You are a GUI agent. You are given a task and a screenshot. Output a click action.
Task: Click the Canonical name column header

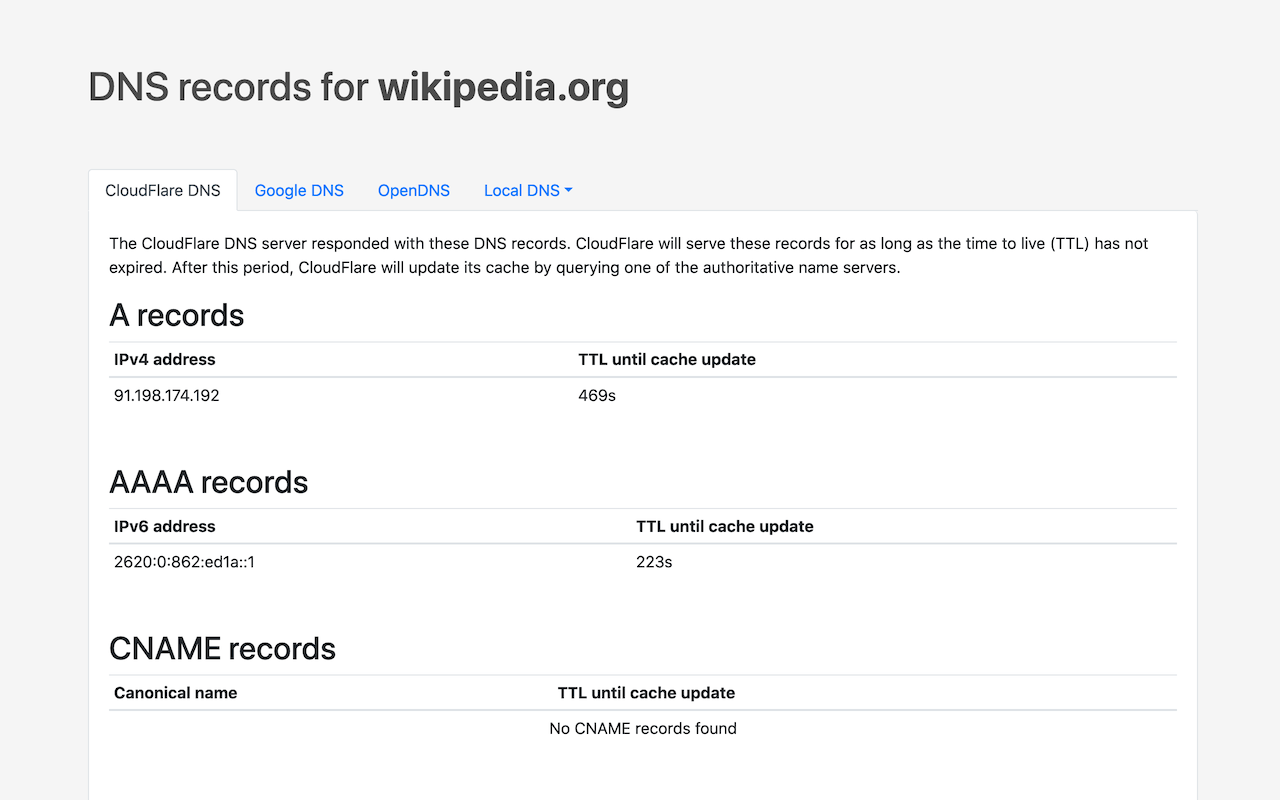click(176, 692)
